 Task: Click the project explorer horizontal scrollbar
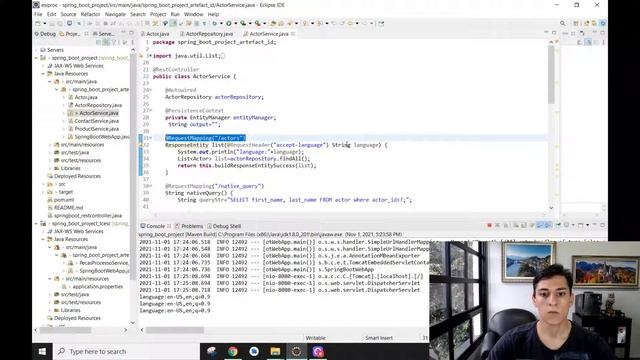65,330
